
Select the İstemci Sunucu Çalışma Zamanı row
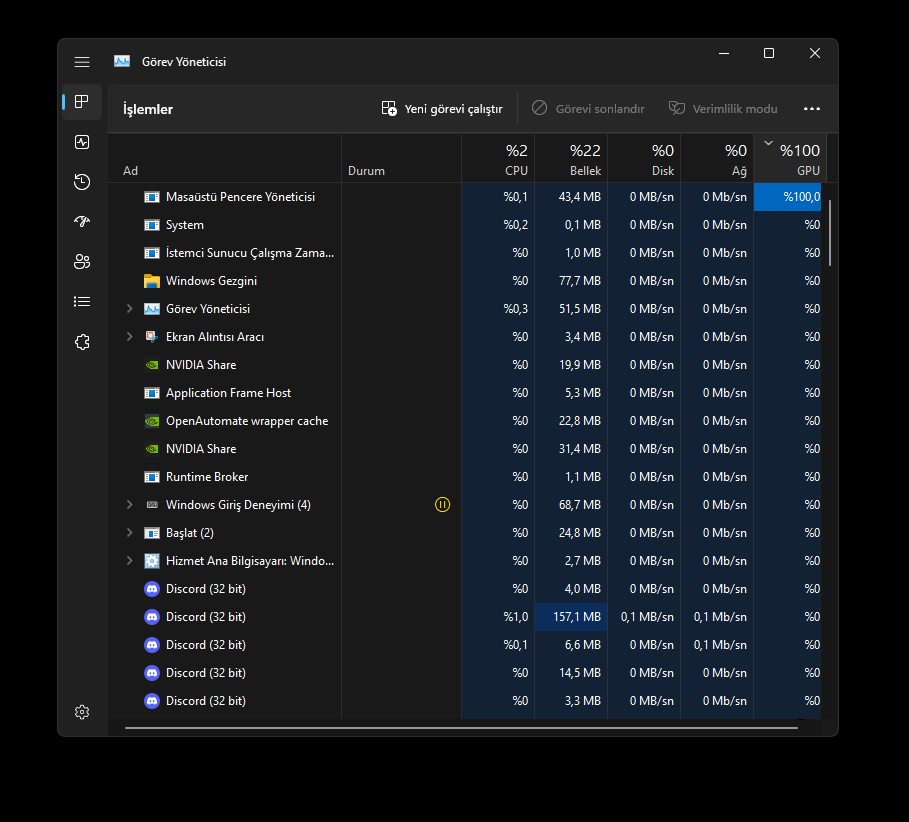coord(464,253)
